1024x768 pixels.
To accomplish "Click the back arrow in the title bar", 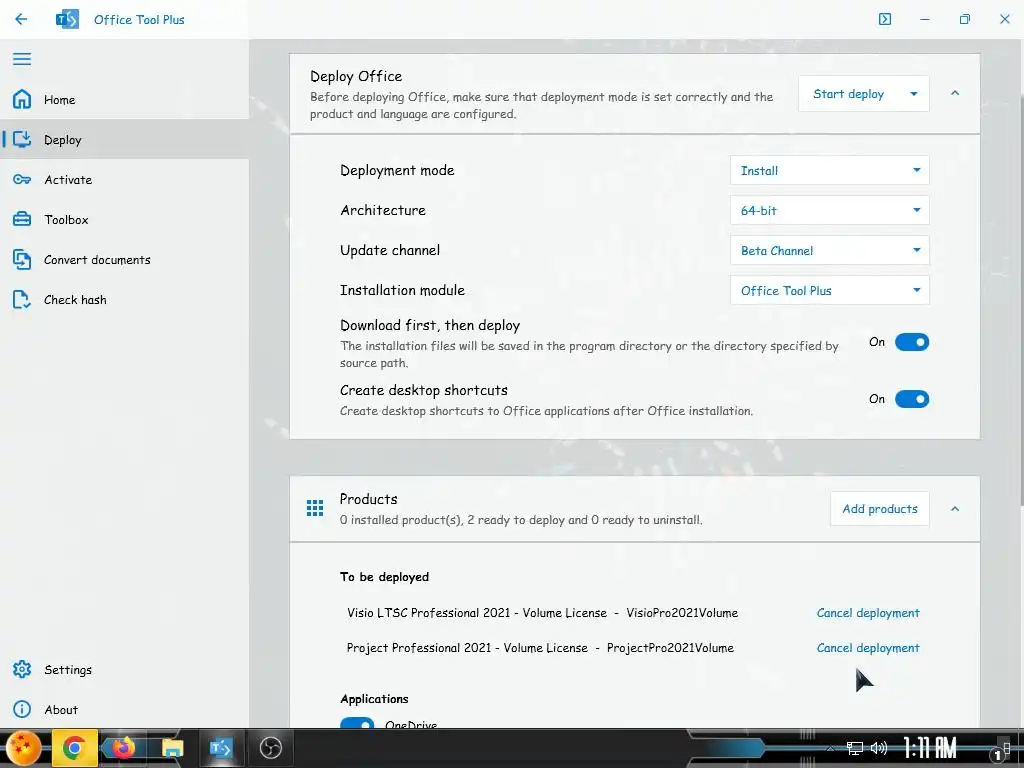I will 21,19.
